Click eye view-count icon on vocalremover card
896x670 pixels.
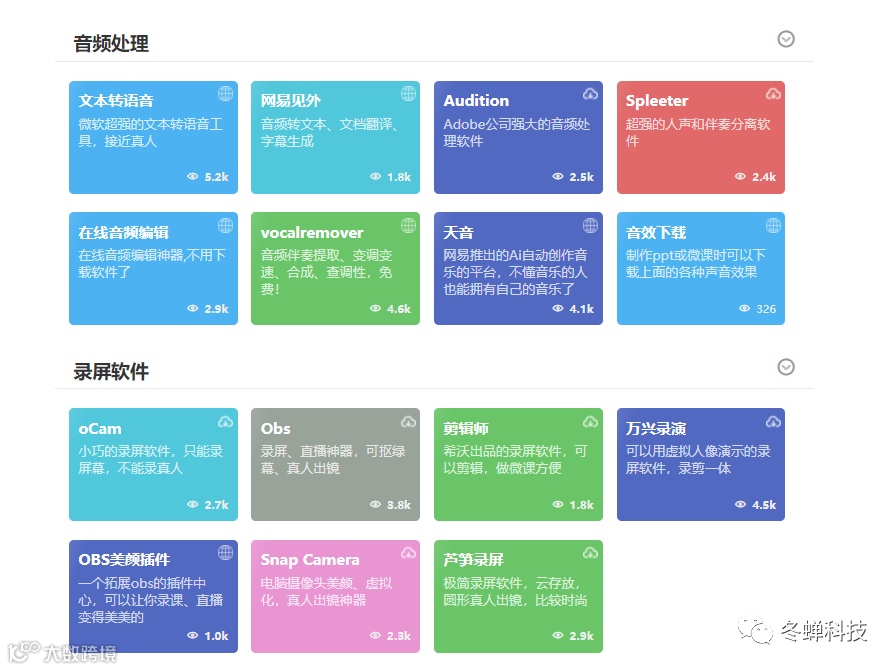(375, 309)
